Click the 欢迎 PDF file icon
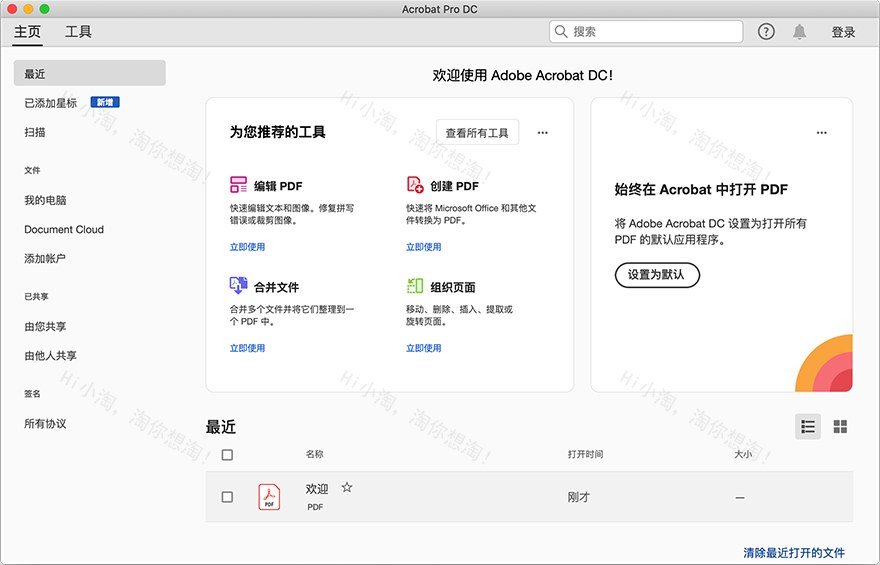The image size is (880, 565). pyautogui.click(x=269, y=497)
